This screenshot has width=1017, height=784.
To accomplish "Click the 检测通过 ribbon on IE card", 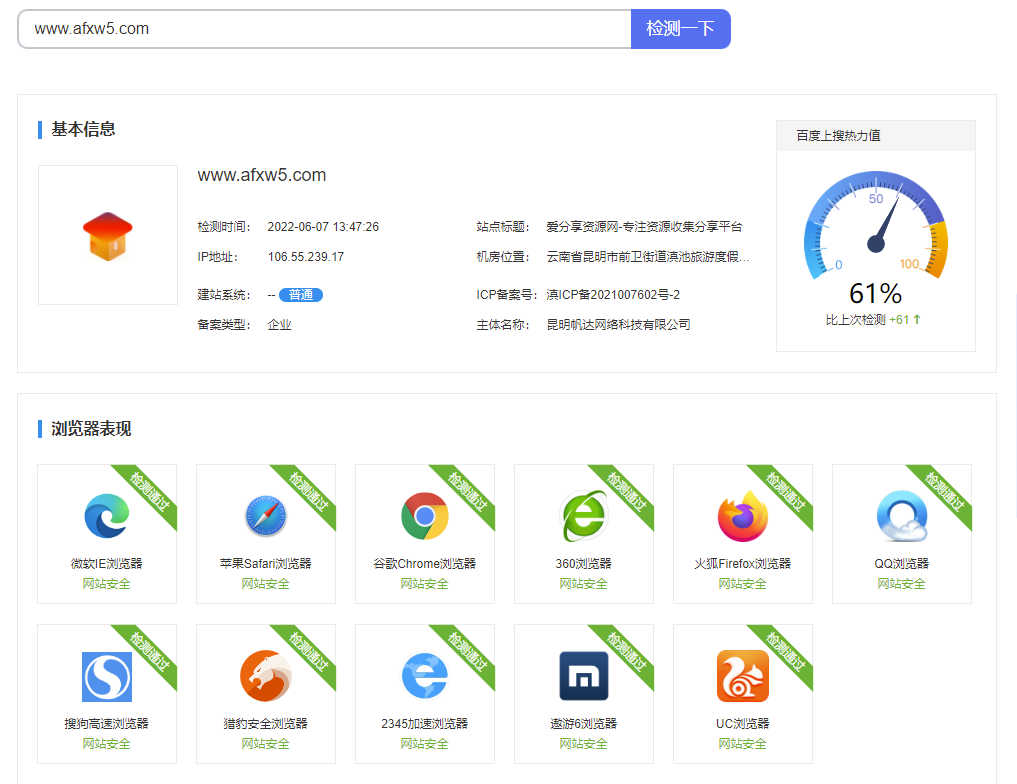I will coord(150,492).
